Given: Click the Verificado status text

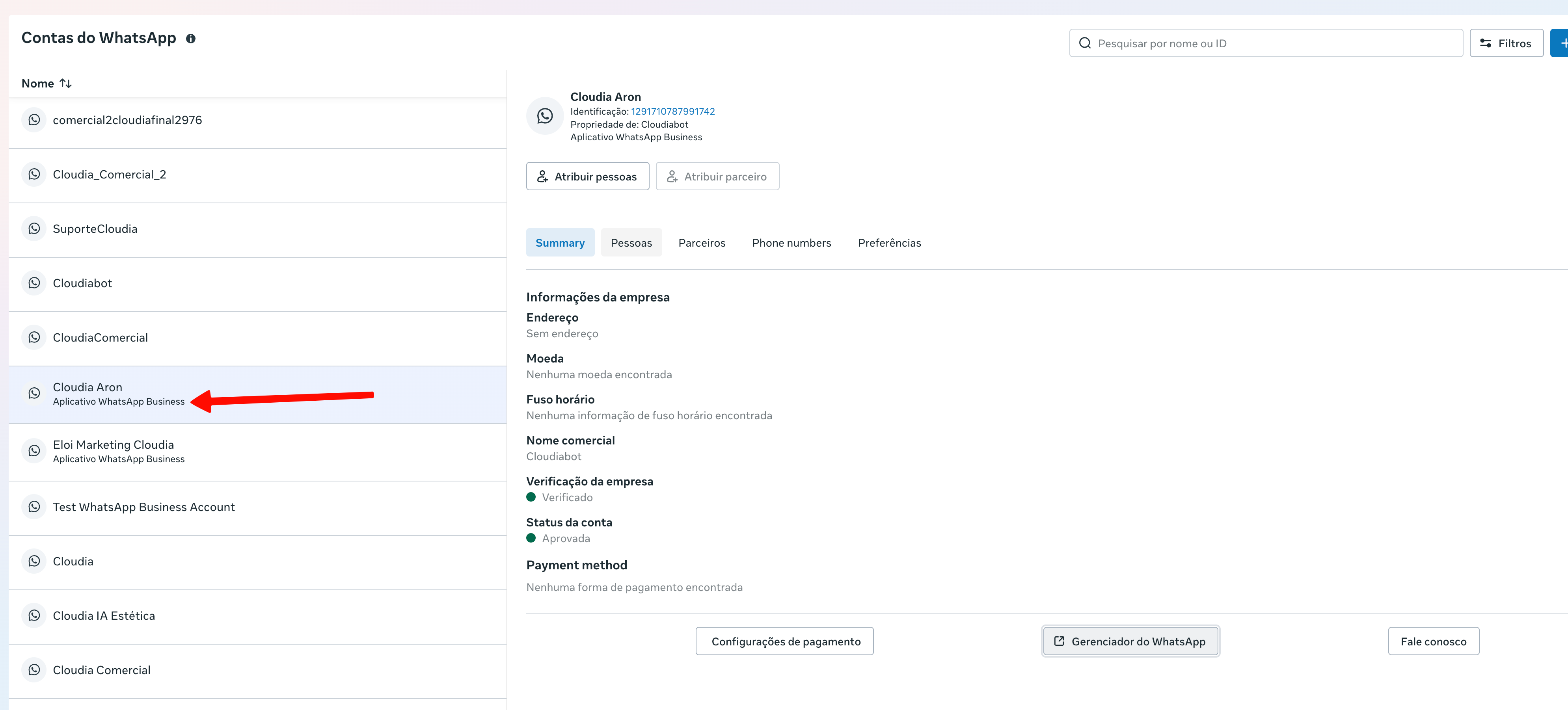Looking at the screenshot, I should pos(567,497).
